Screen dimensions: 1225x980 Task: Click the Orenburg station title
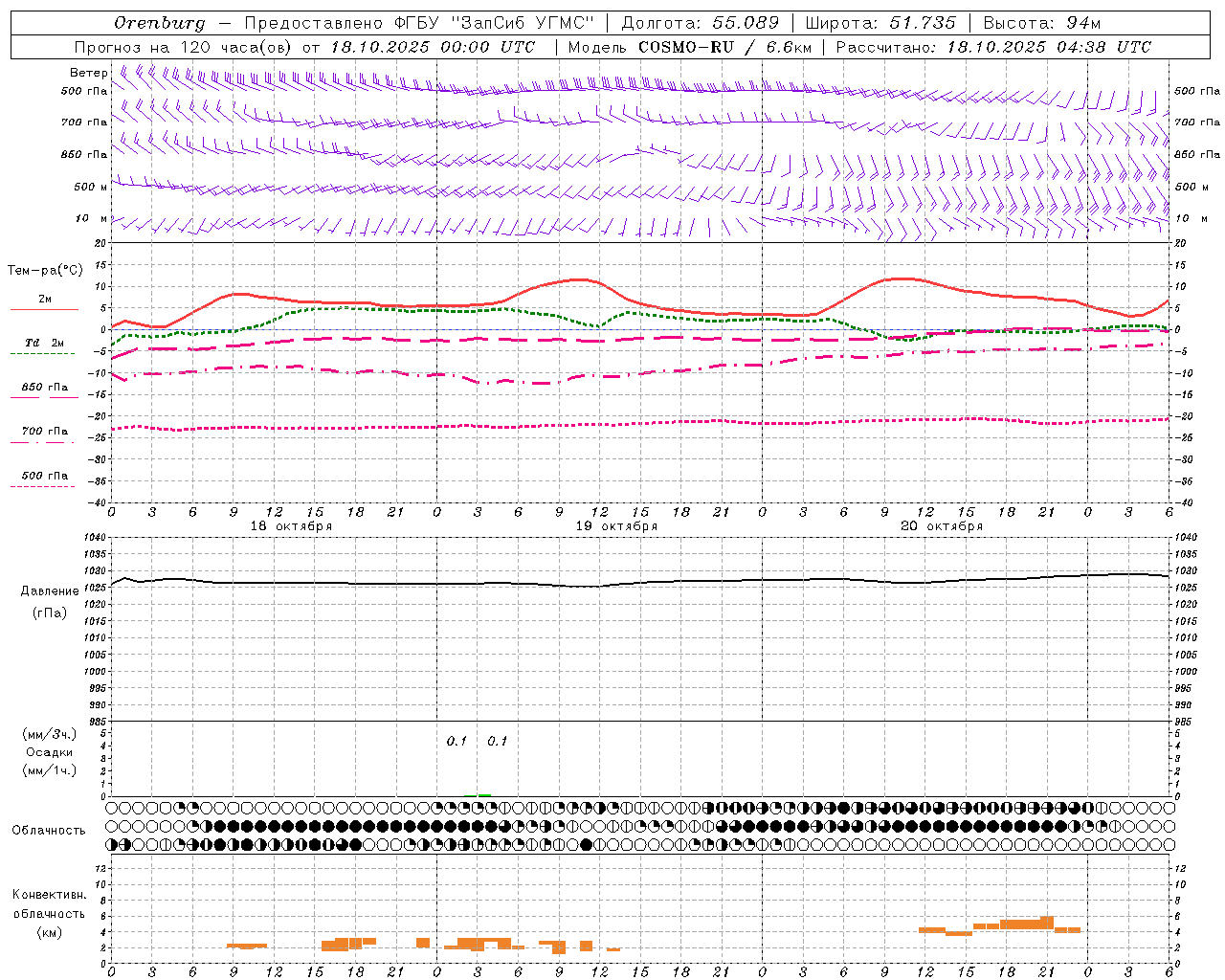point(159,23)
